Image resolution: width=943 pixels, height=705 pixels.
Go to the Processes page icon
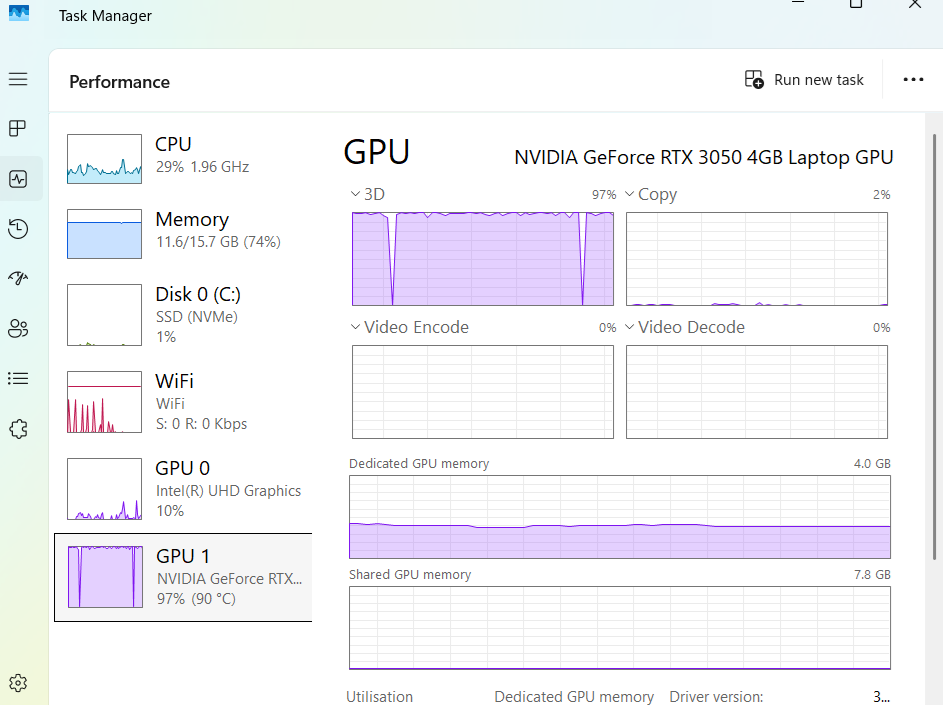coord(18,128)
